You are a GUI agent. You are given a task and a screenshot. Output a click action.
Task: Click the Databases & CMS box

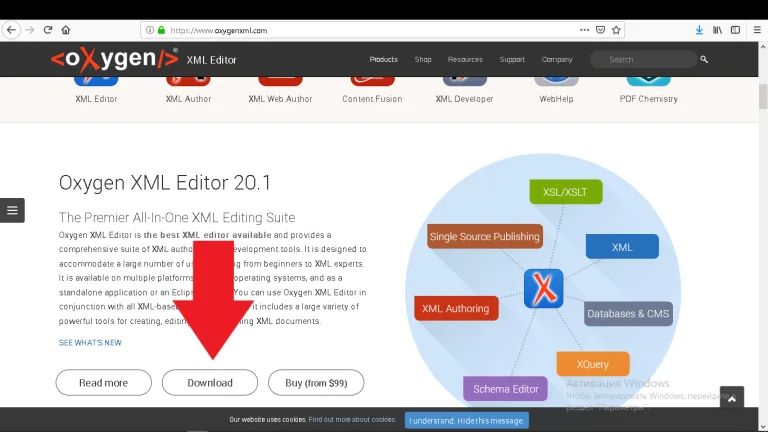point(628,313)
